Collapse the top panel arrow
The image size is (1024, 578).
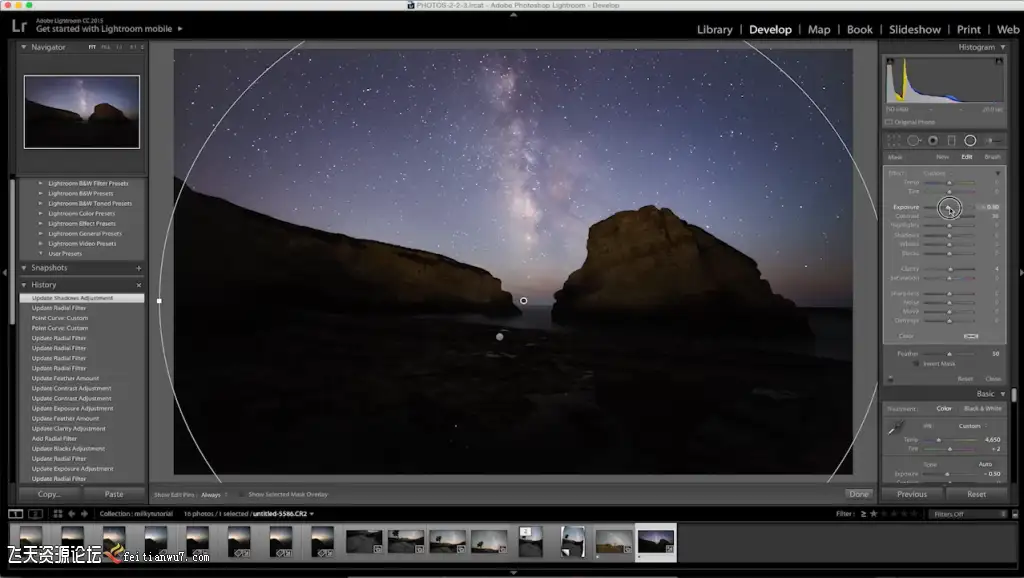pos(513,14)
